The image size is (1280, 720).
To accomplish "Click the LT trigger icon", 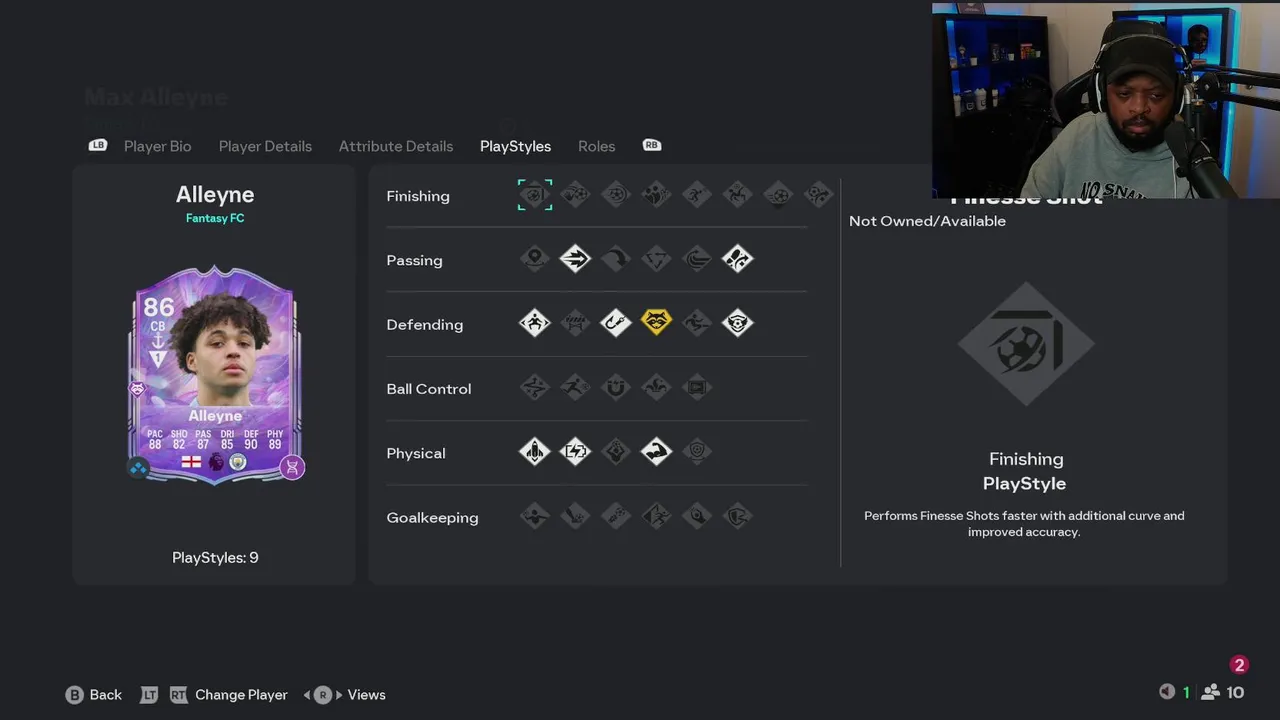I will [x=149, y=694].
